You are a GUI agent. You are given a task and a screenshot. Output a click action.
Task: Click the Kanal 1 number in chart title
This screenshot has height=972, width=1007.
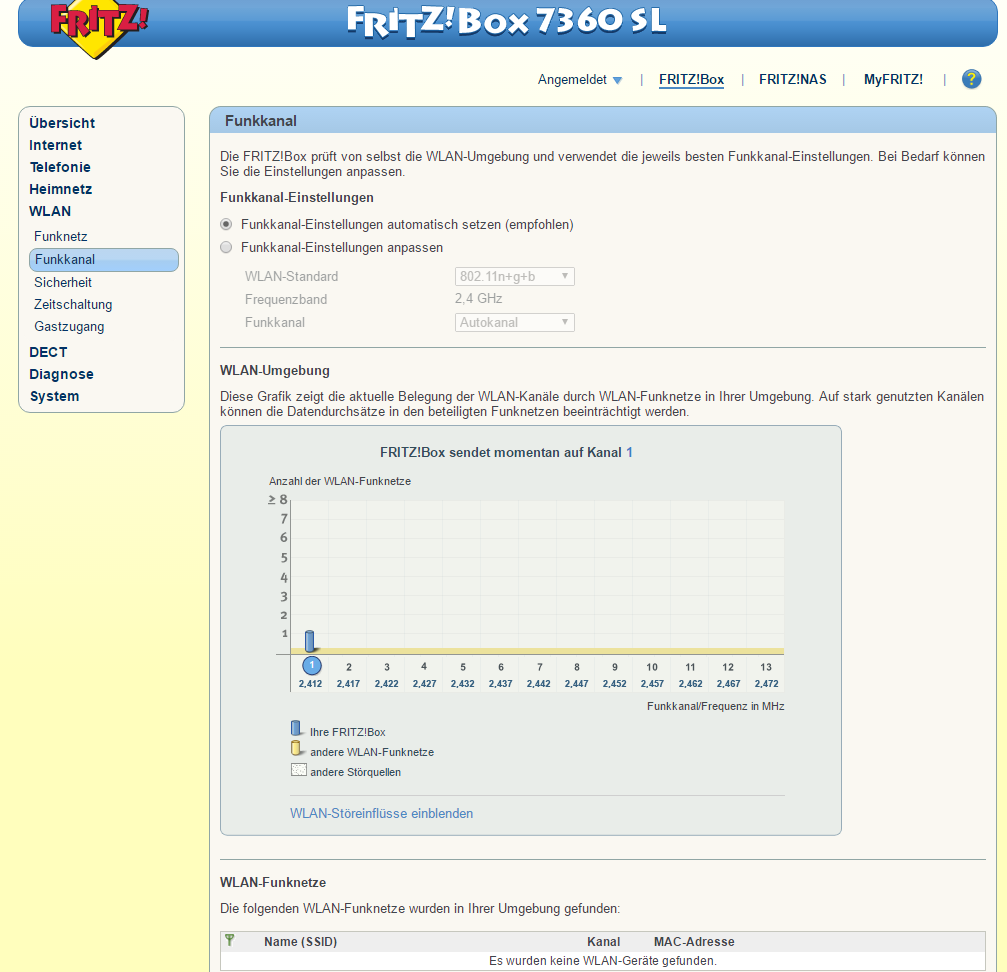629,453
